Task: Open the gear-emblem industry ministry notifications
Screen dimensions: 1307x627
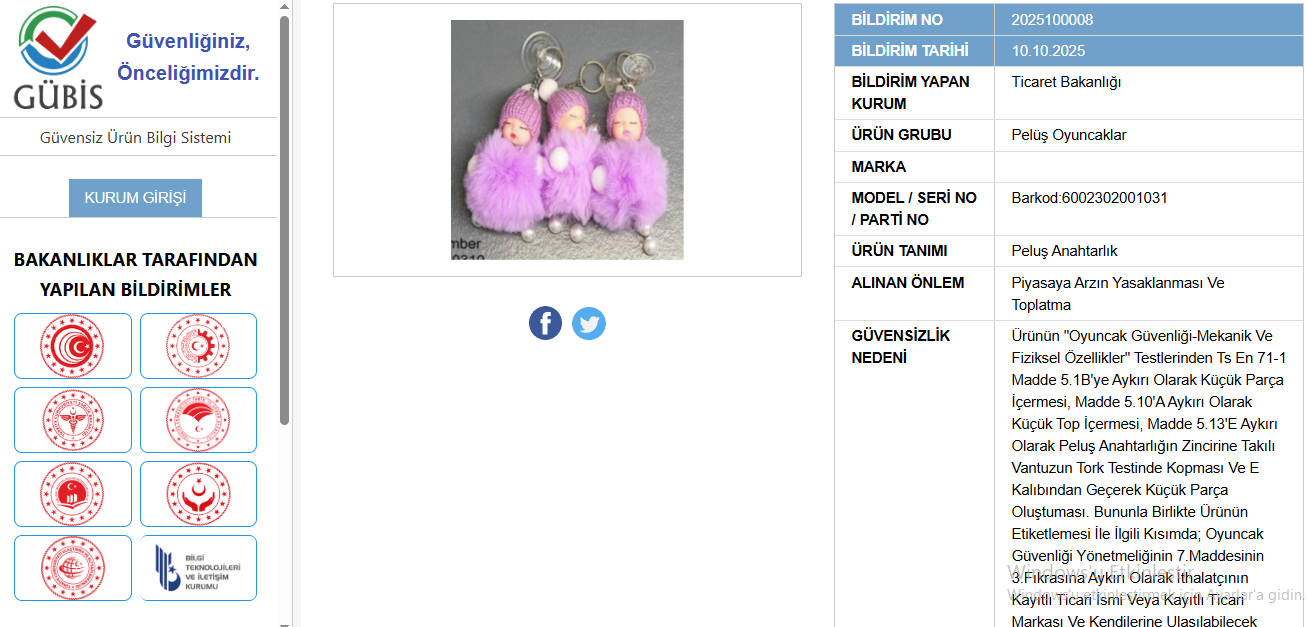Action: 198,346
